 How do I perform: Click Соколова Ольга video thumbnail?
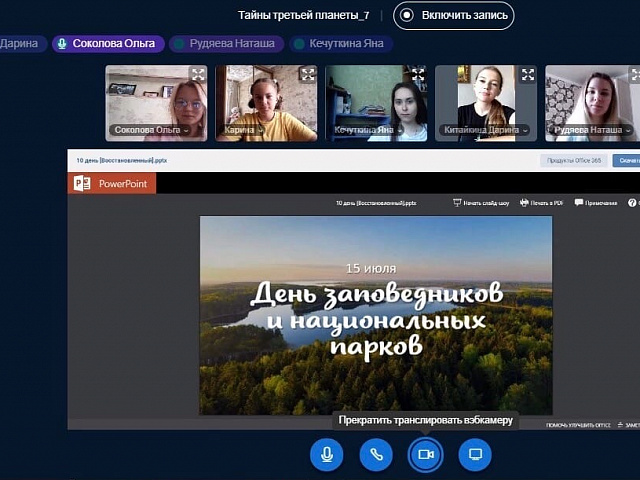pyautogui.click(x=156, y=103)
